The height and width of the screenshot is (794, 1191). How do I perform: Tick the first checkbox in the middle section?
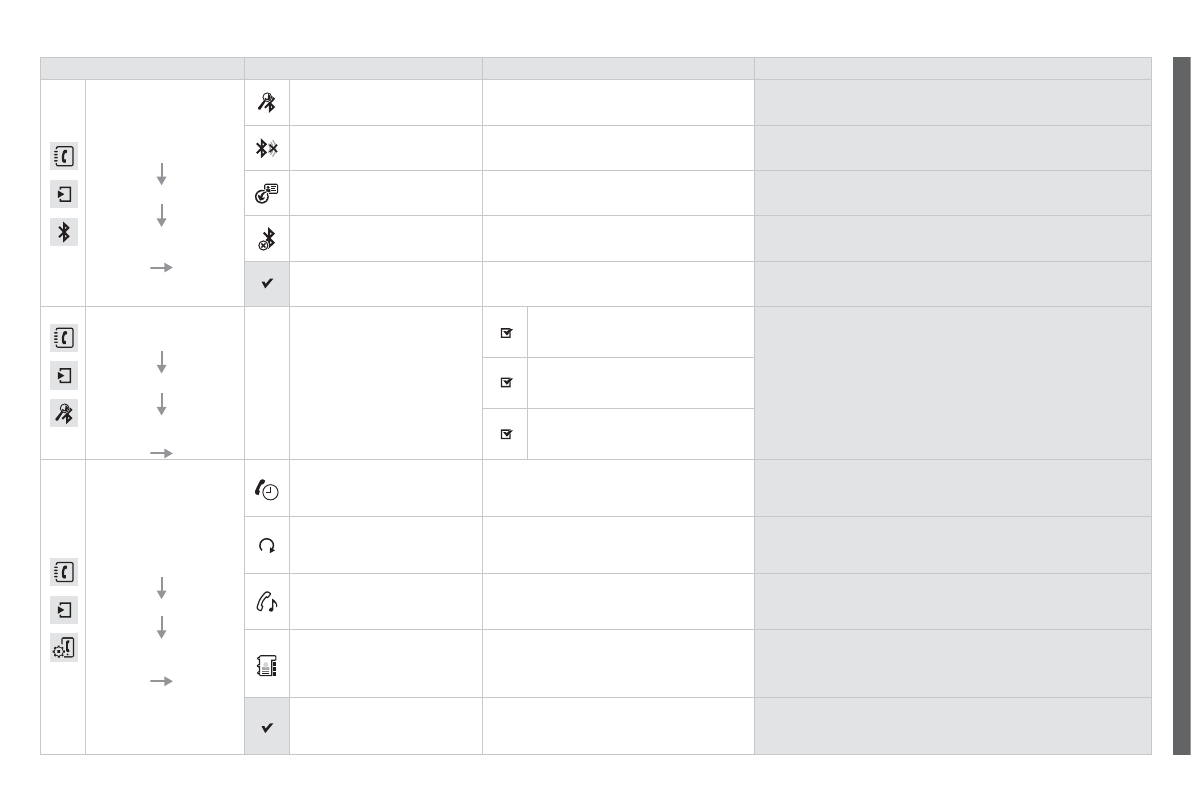coord(506,333)
